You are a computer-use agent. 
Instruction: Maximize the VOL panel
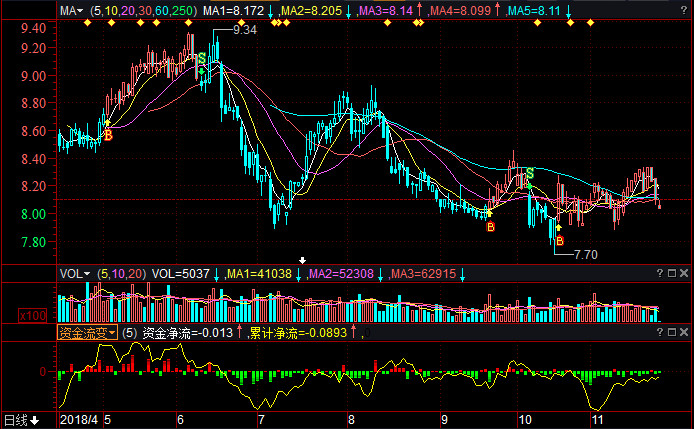coord(672,273)
